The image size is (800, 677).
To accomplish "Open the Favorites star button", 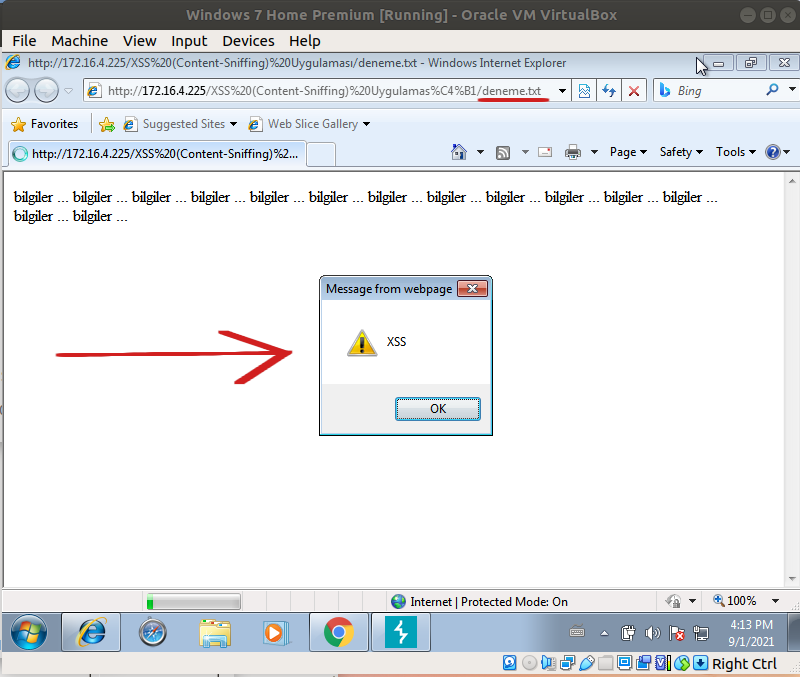I will coord(45,124).
